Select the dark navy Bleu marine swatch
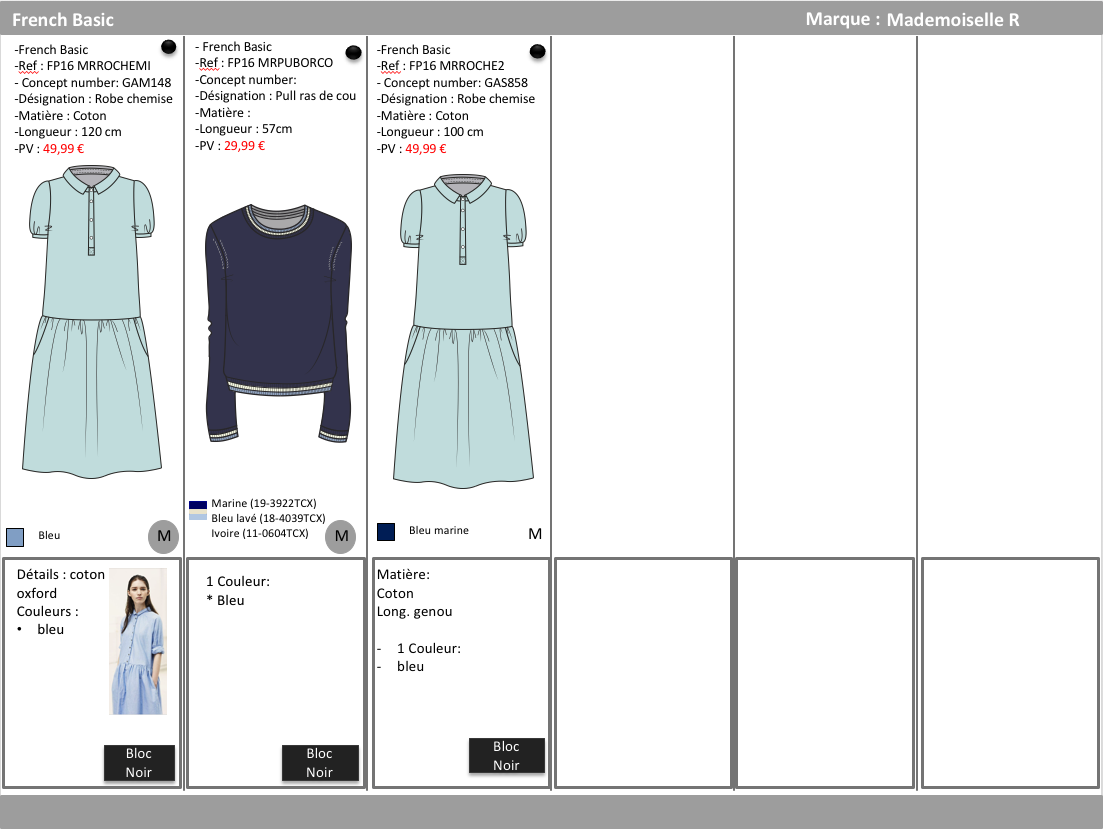This screenshot has height=829, width=1103. point(385,531)
